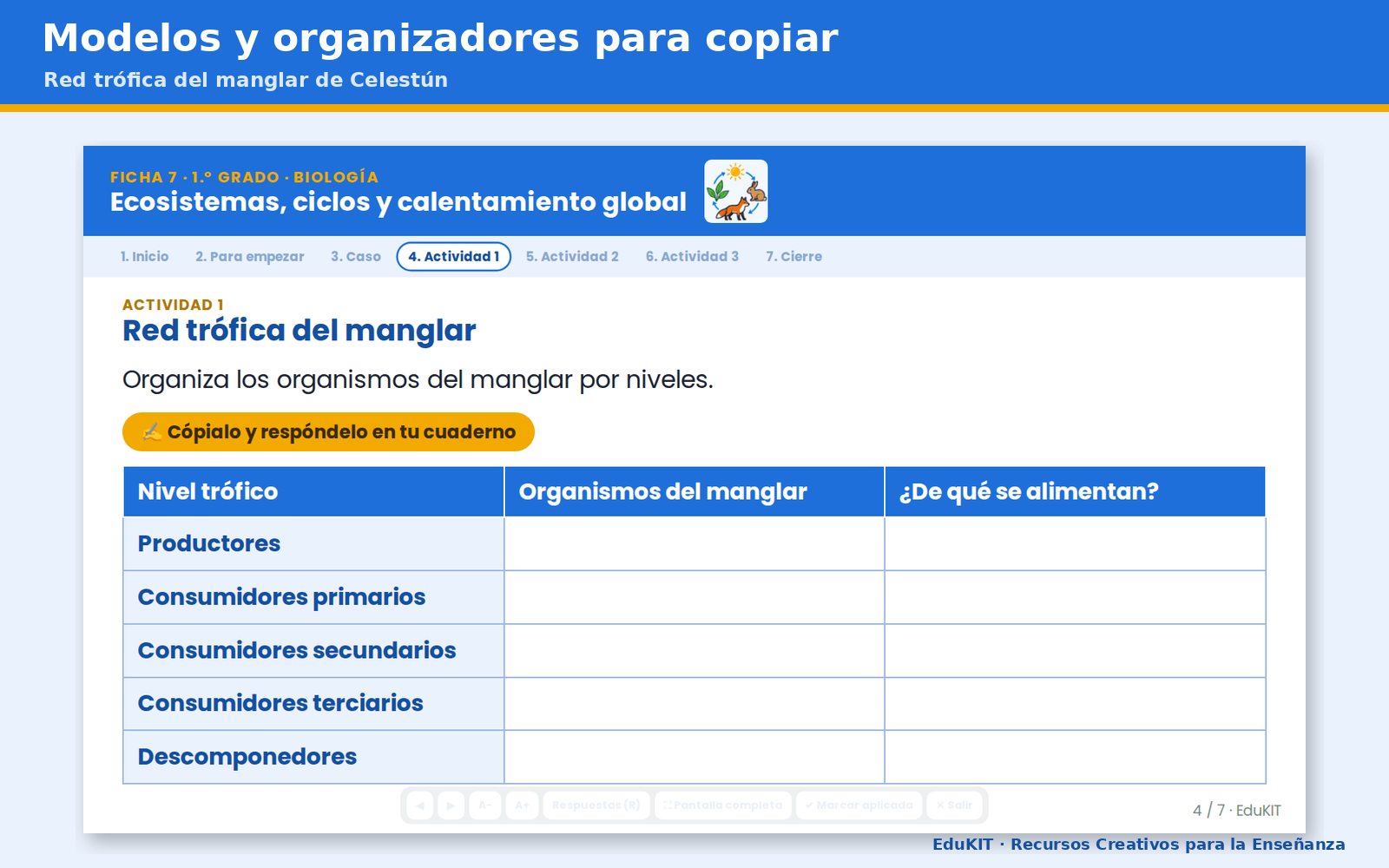Click the Red trófica del manglar heading
Image resolution: width=1389 pixels, height=868 pixels.
click(300, 331)
